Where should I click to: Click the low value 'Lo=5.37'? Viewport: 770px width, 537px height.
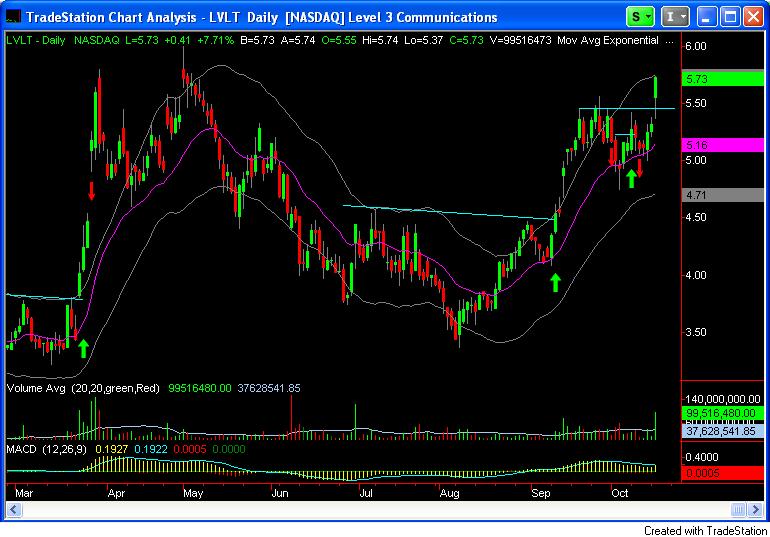pos(424,41)
